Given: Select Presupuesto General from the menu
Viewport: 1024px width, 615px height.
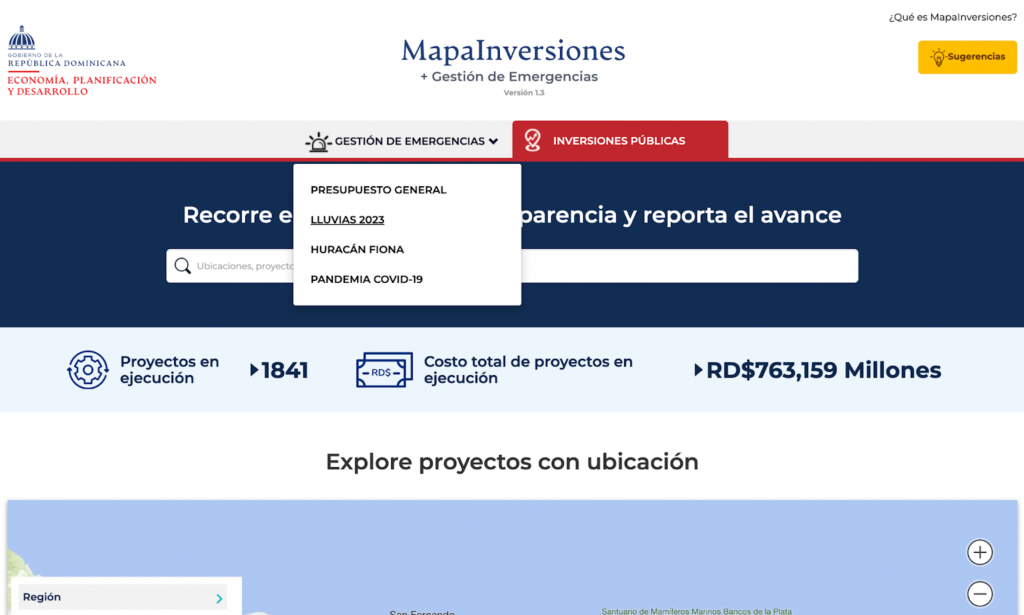Looking at the screenshot, I should point(378,190).
